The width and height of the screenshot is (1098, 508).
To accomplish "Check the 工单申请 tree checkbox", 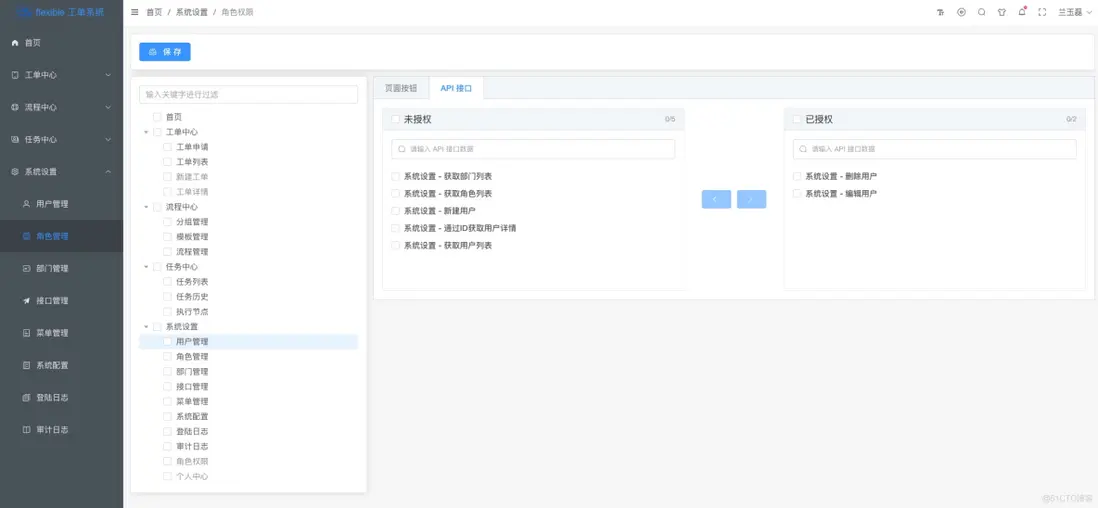I will pyautogui.click(x=167, y=147).
